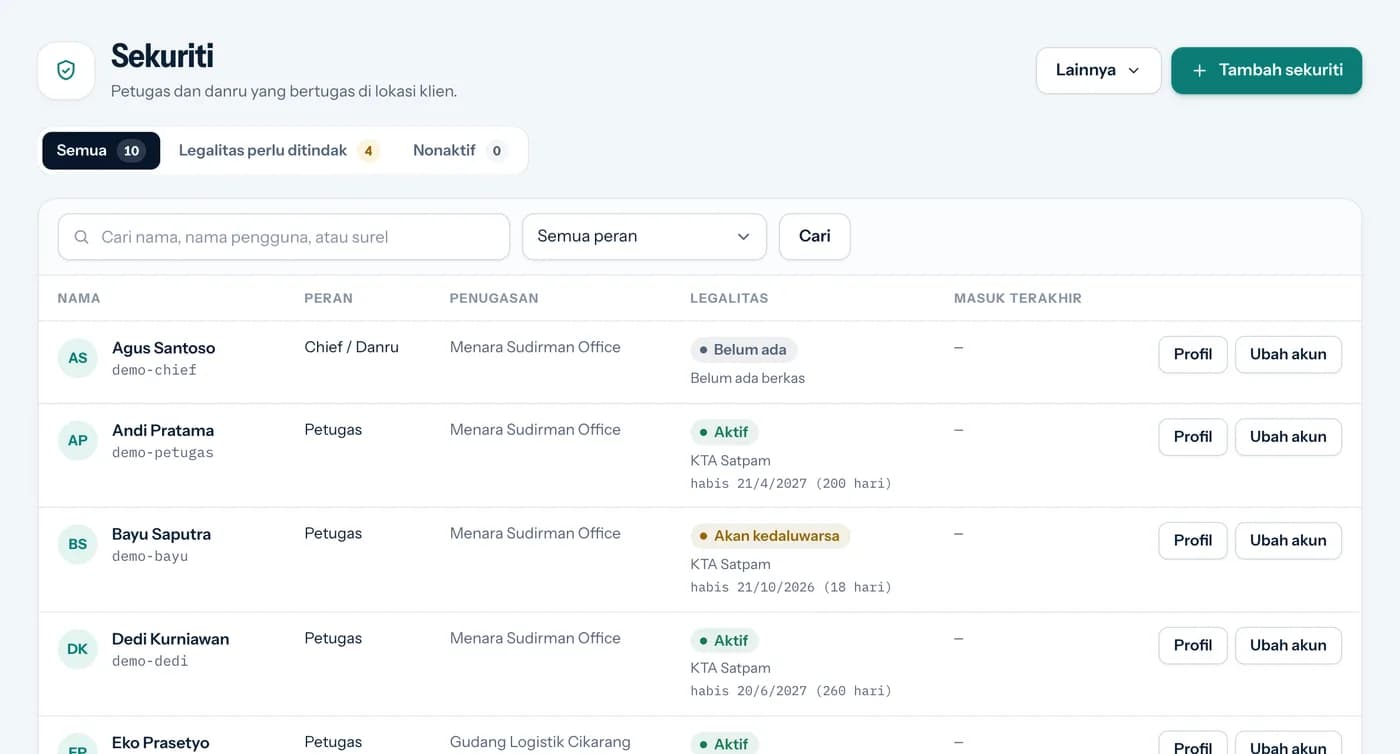Click the DK avatar for Dedi Kurniawan
This screenshot has width=1400, height=754.
pyautogui.click(x=78, y=649)
